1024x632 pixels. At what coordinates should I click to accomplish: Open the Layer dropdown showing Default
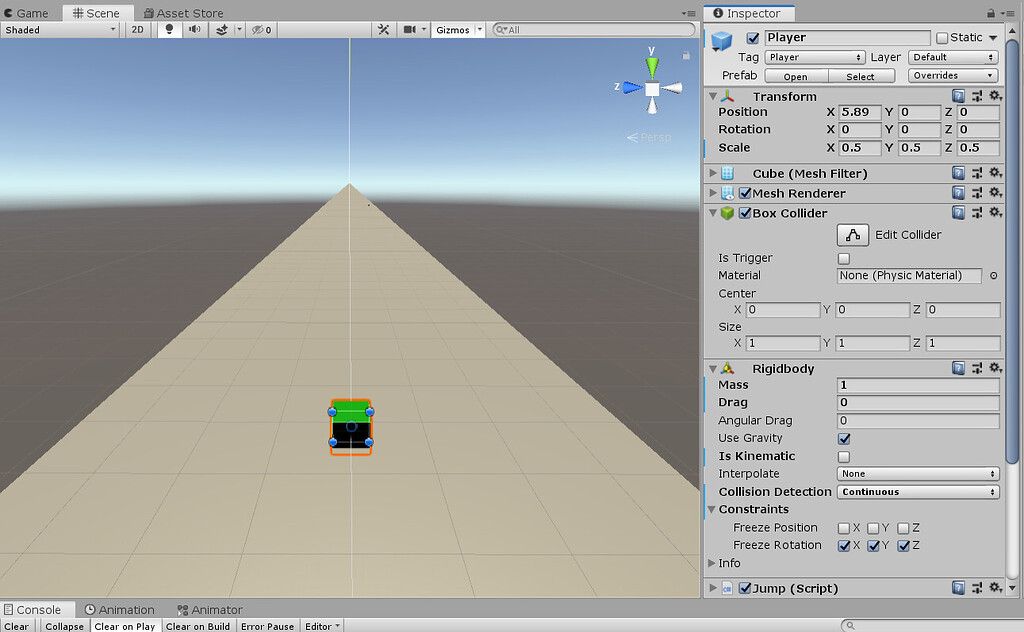coord(951,57)
